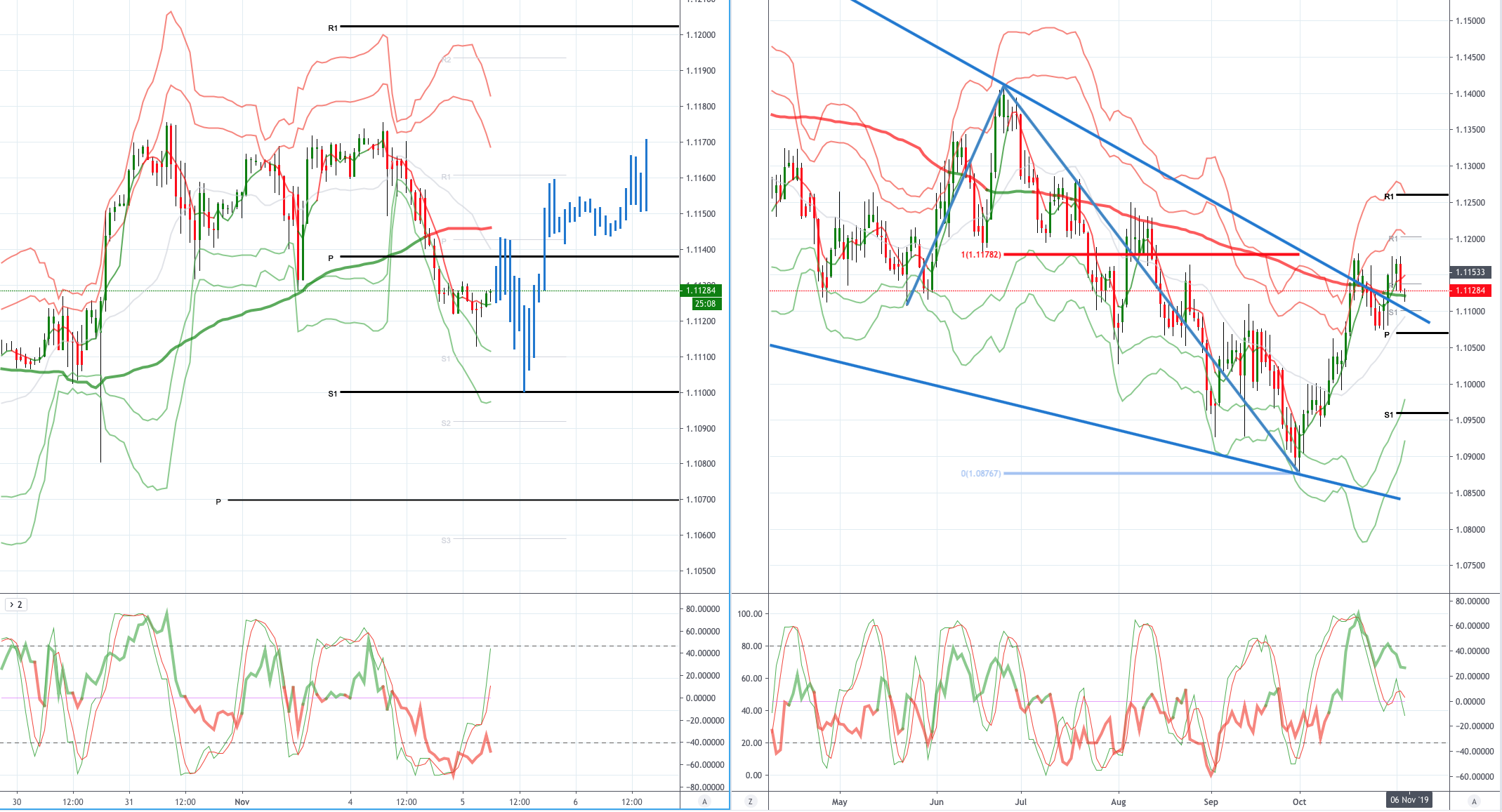This screenshot has height=812, width=1502.
Task: Select the black P pivot label on right chart
Action: point(1387,335)
